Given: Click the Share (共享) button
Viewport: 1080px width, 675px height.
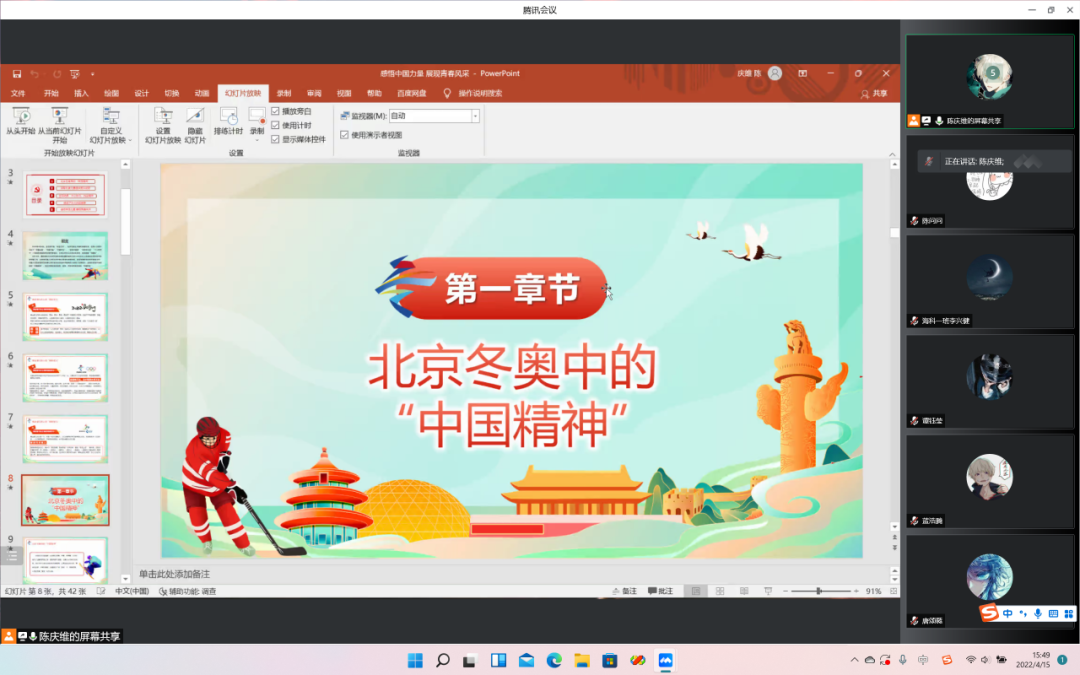Looking at the screenshot, I should [x=874, y=93].
